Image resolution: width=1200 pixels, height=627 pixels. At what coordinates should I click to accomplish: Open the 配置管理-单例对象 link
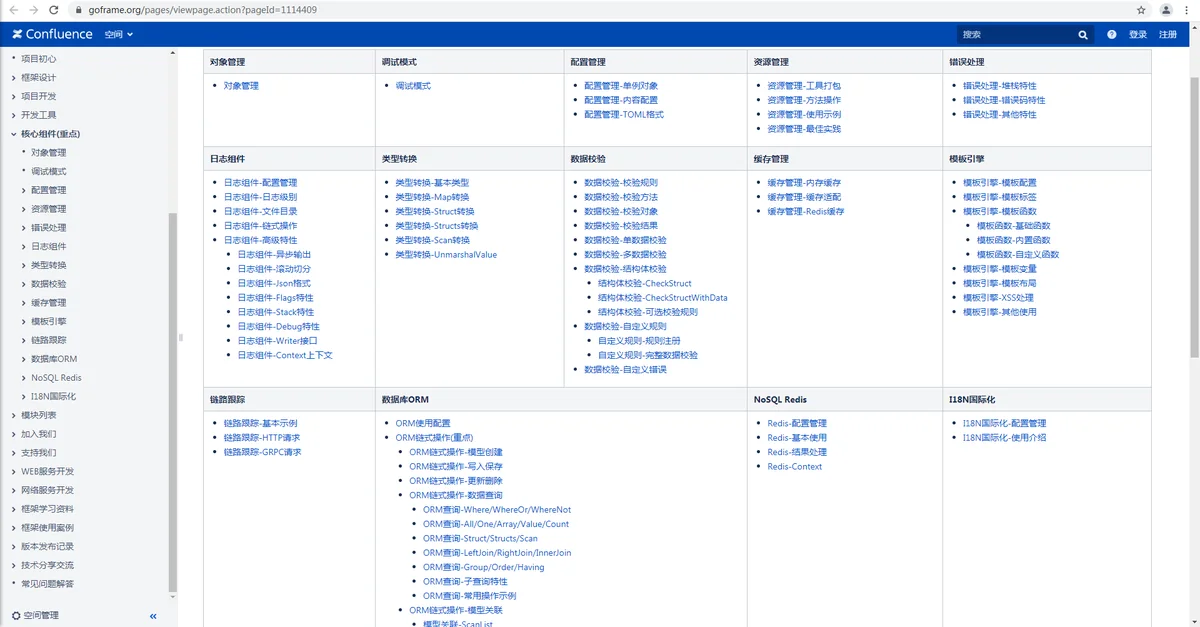tap(621, 86)
